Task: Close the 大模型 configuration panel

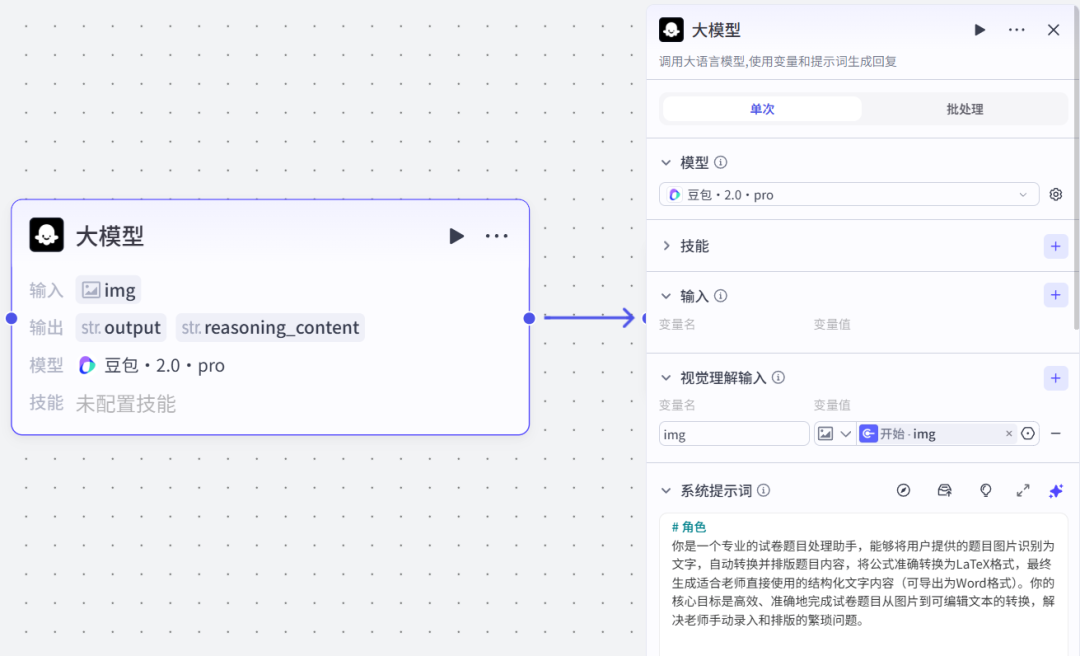Action: coord(1053,30)
